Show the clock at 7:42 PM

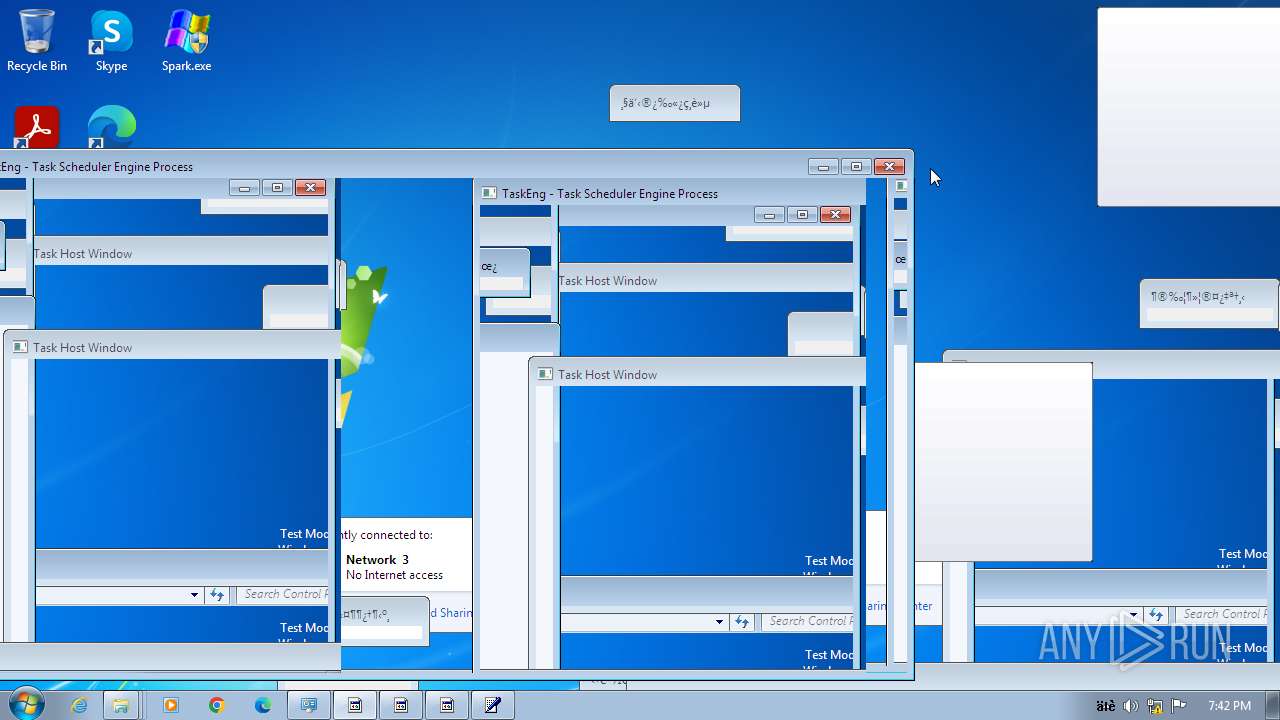[1229, 706]
